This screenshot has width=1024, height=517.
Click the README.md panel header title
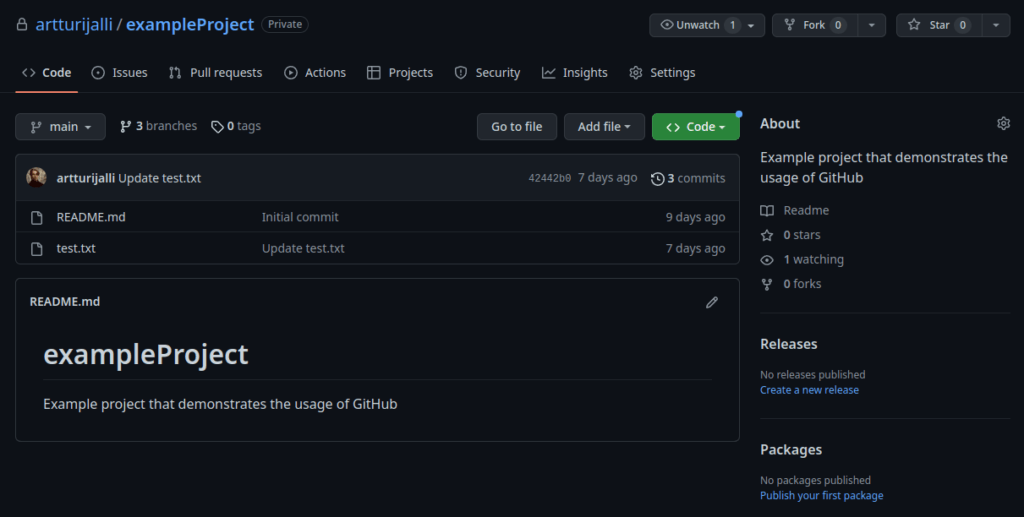click(x=65, y=302)
